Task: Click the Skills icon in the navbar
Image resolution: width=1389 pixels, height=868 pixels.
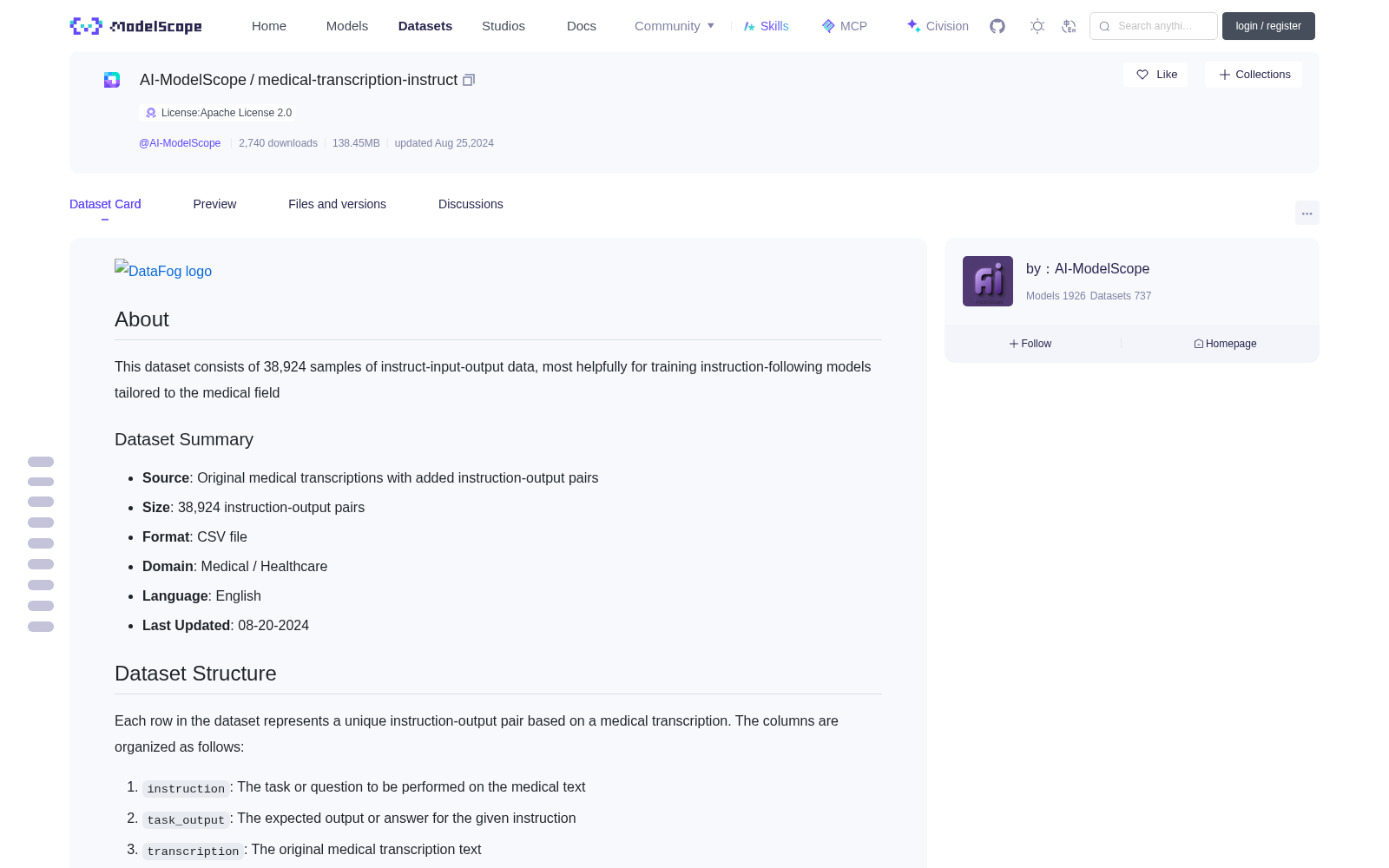Action: 749,26
